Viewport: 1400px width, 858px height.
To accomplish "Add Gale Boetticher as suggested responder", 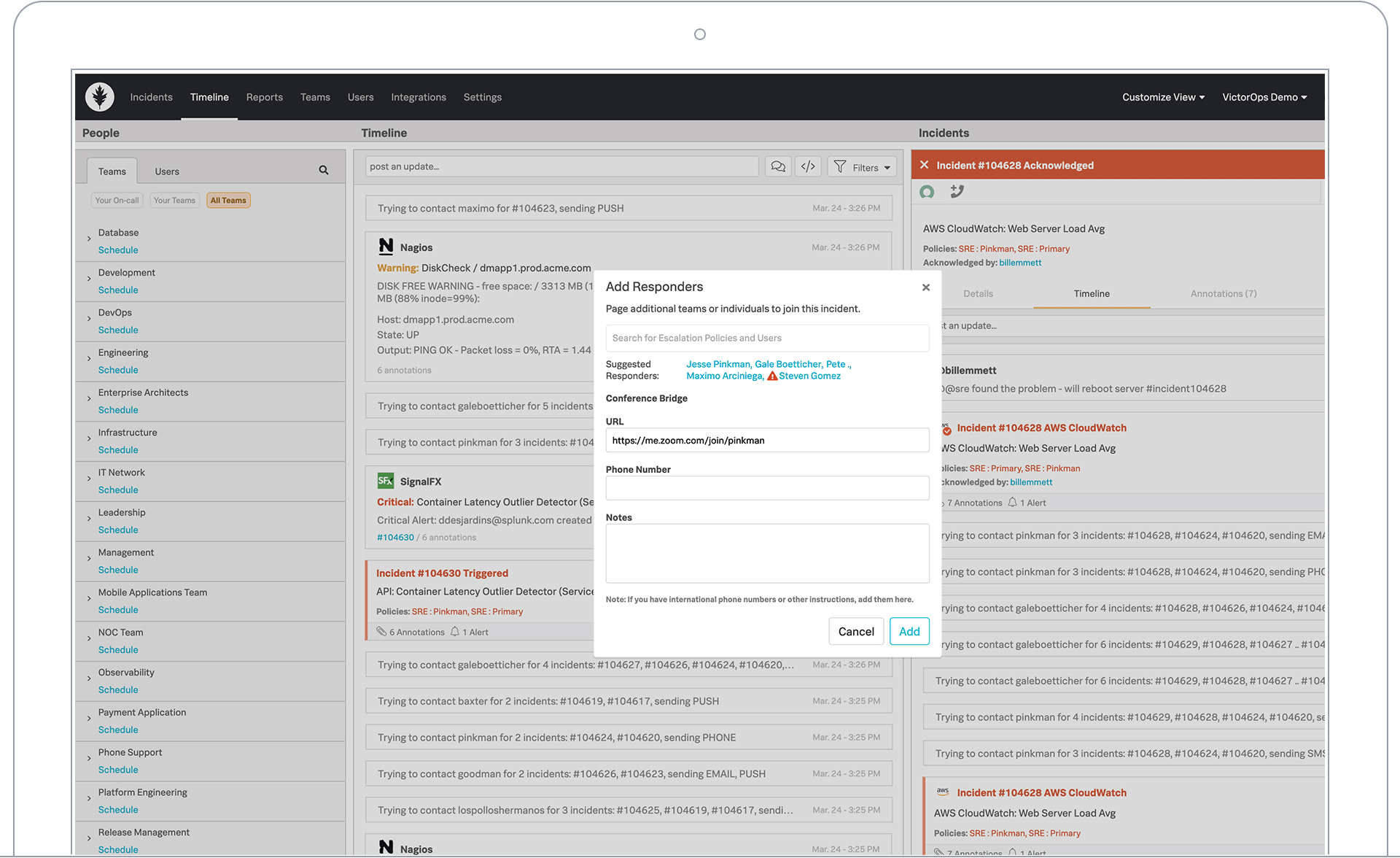I will (x=787, y=364).
